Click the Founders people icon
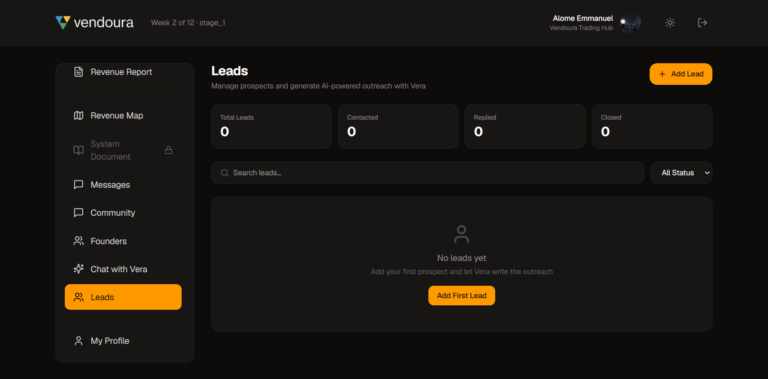 pos(78,241)
